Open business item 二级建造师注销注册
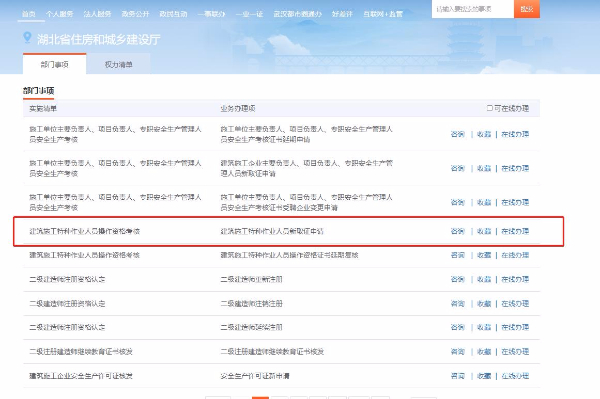Image resolution: width=600 pixels, height=399 pixels. point(251,304)
